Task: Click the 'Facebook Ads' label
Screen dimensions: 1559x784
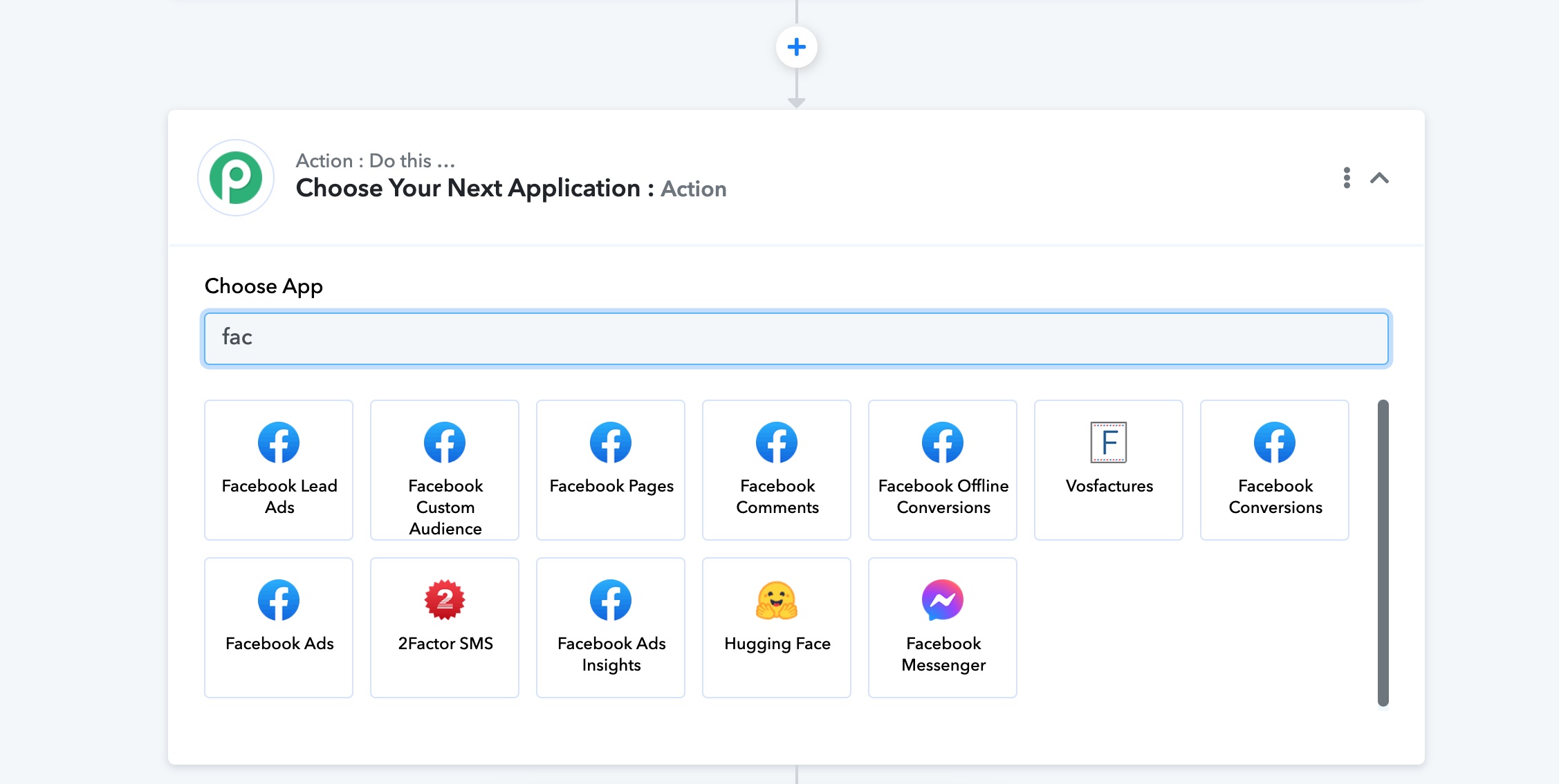Action: [279, 644]
